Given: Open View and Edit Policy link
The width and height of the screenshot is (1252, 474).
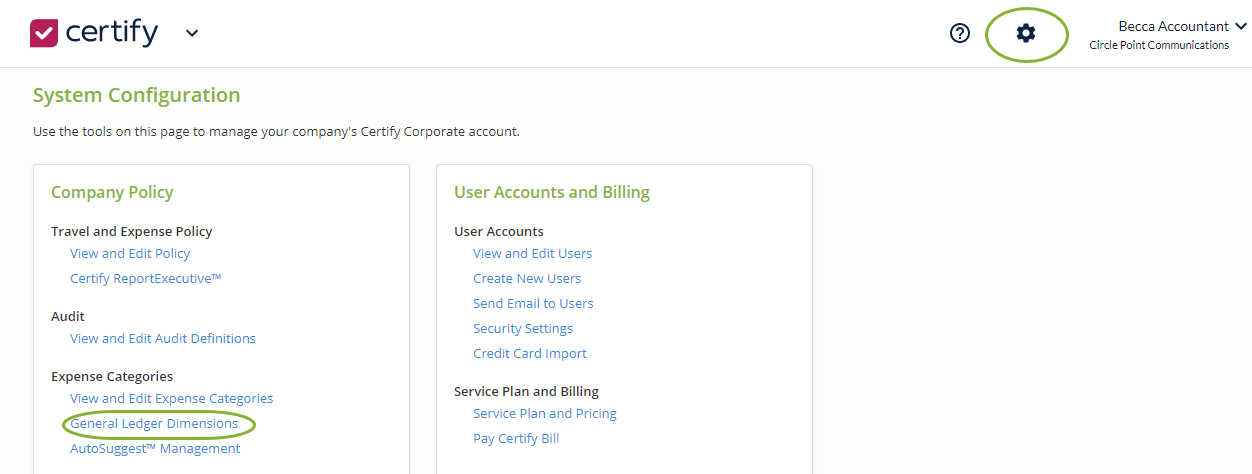Looking at the screenshot, I should tap(130, 254).
